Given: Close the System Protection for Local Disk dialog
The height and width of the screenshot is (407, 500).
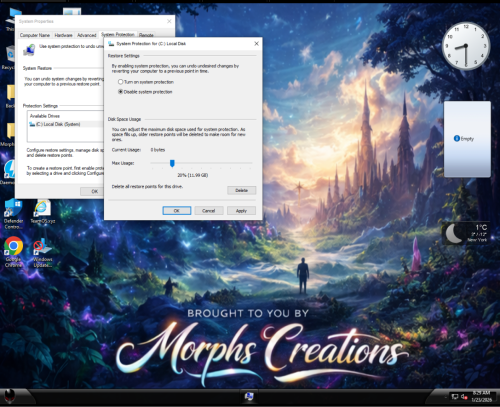Looking at the screenshot, I should (x=256, y=44).
